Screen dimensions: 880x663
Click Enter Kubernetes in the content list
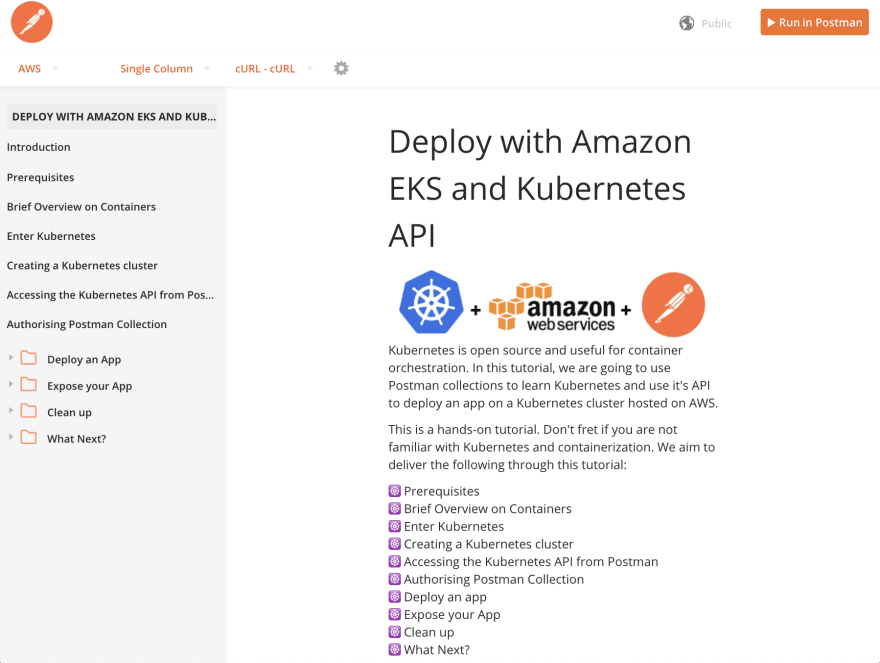click(x=454, y=527)
